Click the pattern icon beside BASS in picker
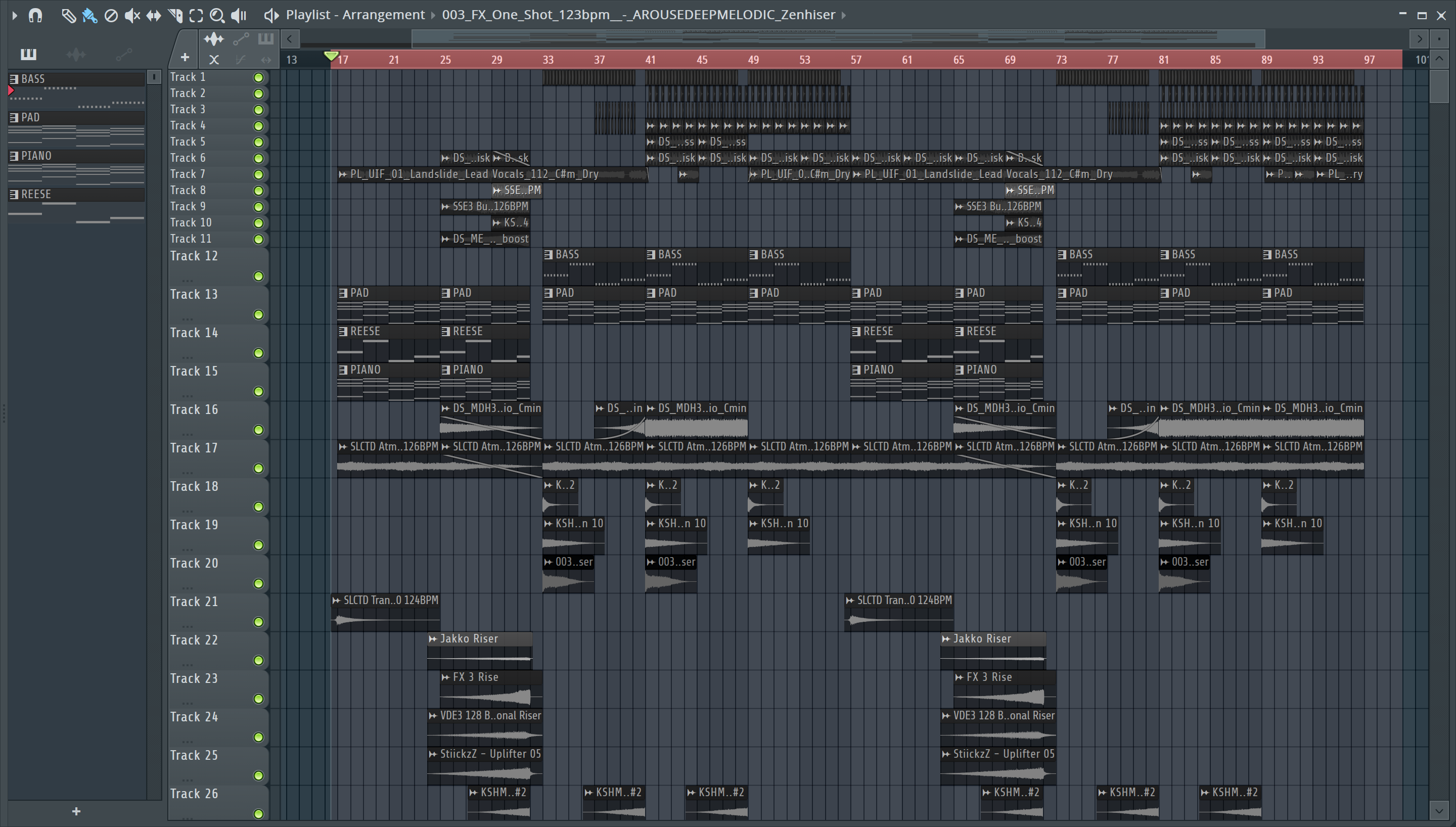1456x827 pixels. pos(14,79)
